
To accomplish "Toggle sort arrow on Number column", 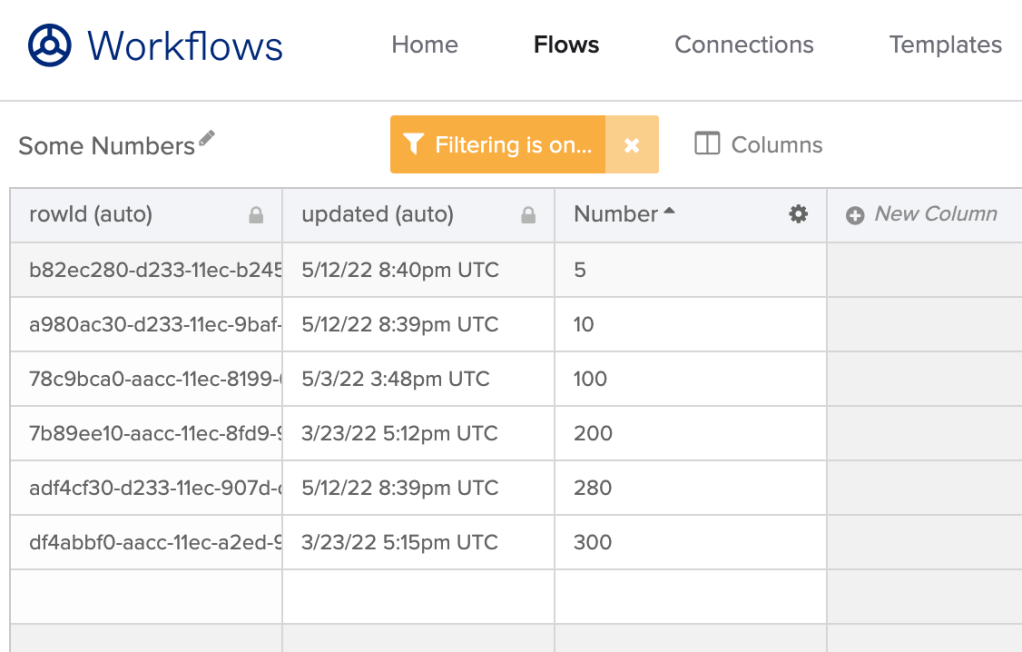I will click(x=669, y=211).
